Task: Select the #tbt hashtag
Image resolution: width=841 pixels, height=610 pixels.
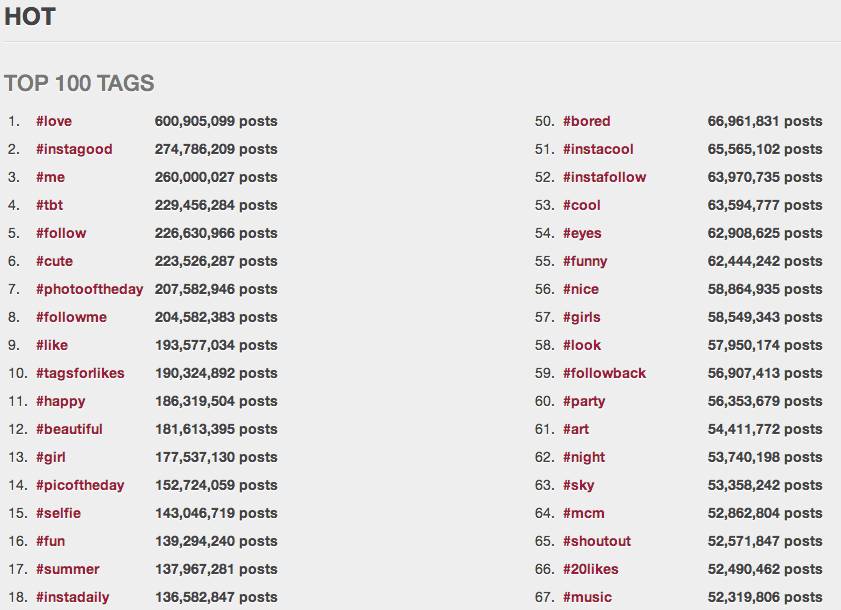Action: pos(50,205)
